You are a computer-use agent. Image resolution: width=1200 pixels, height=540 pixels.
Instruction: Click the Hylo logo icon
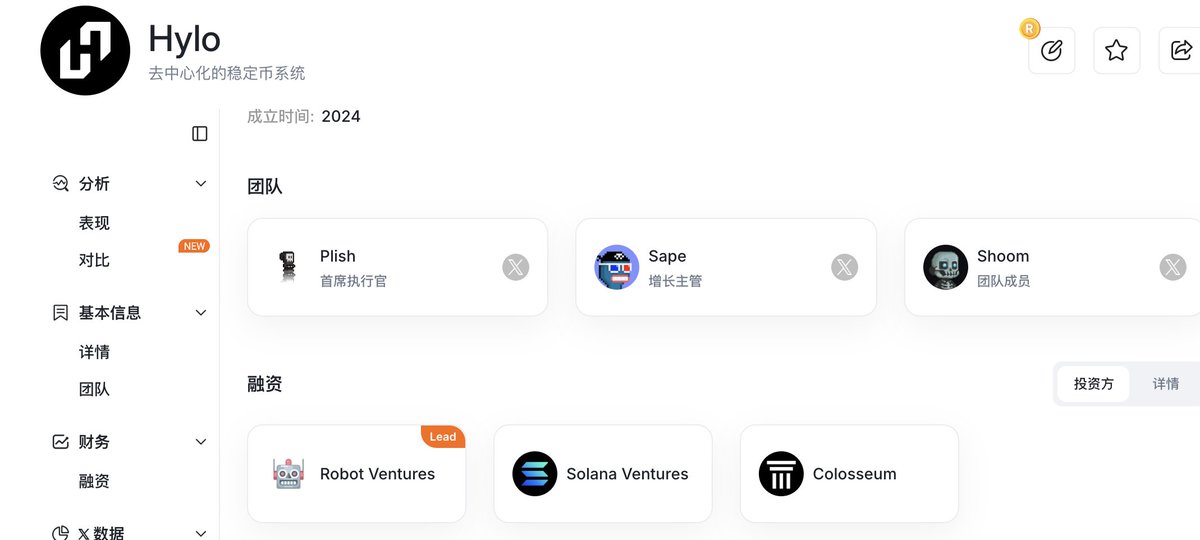85,50
